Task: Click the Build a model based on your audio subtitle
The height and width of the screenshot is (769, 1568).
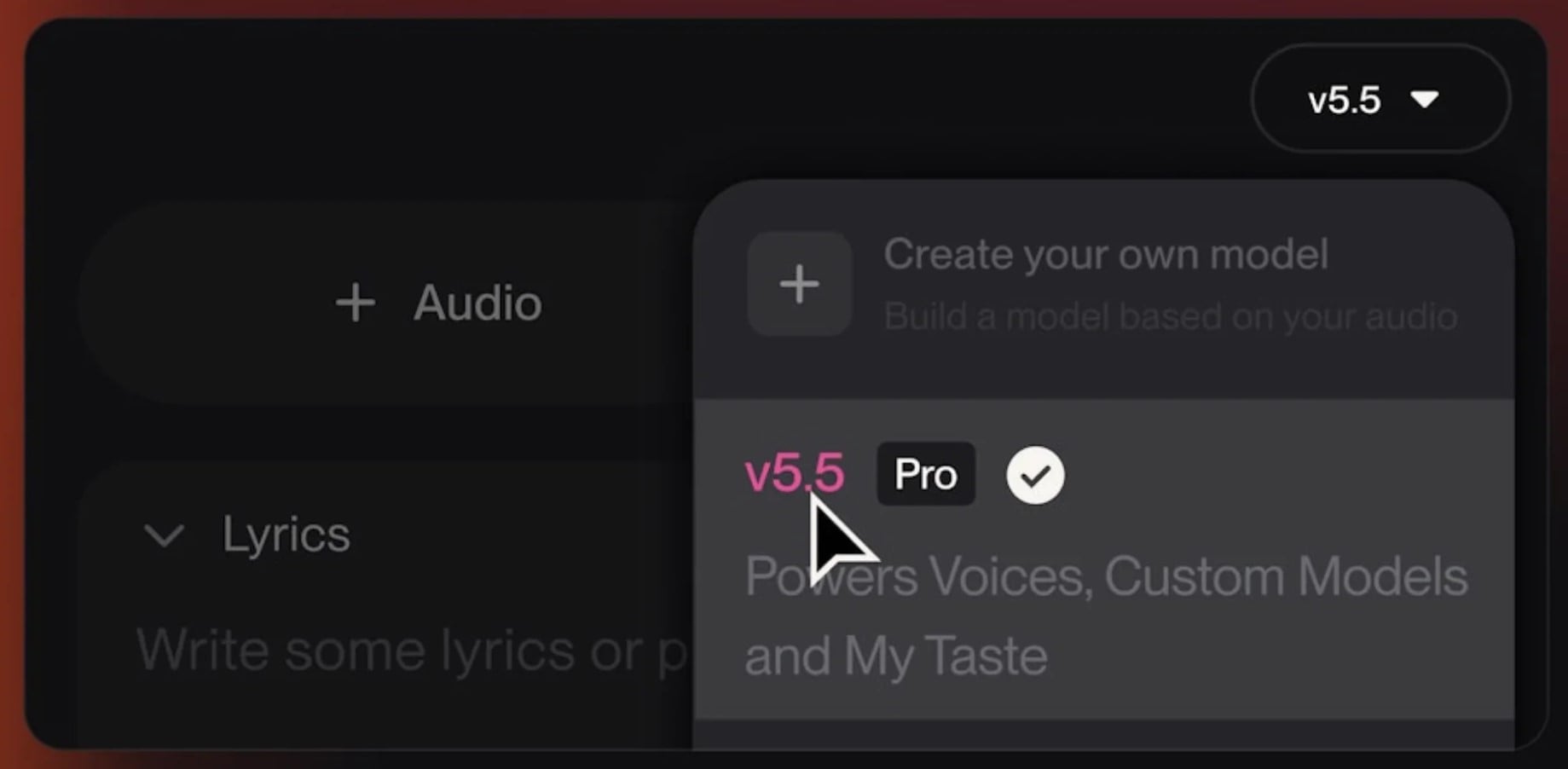Action: (1170, 317)
